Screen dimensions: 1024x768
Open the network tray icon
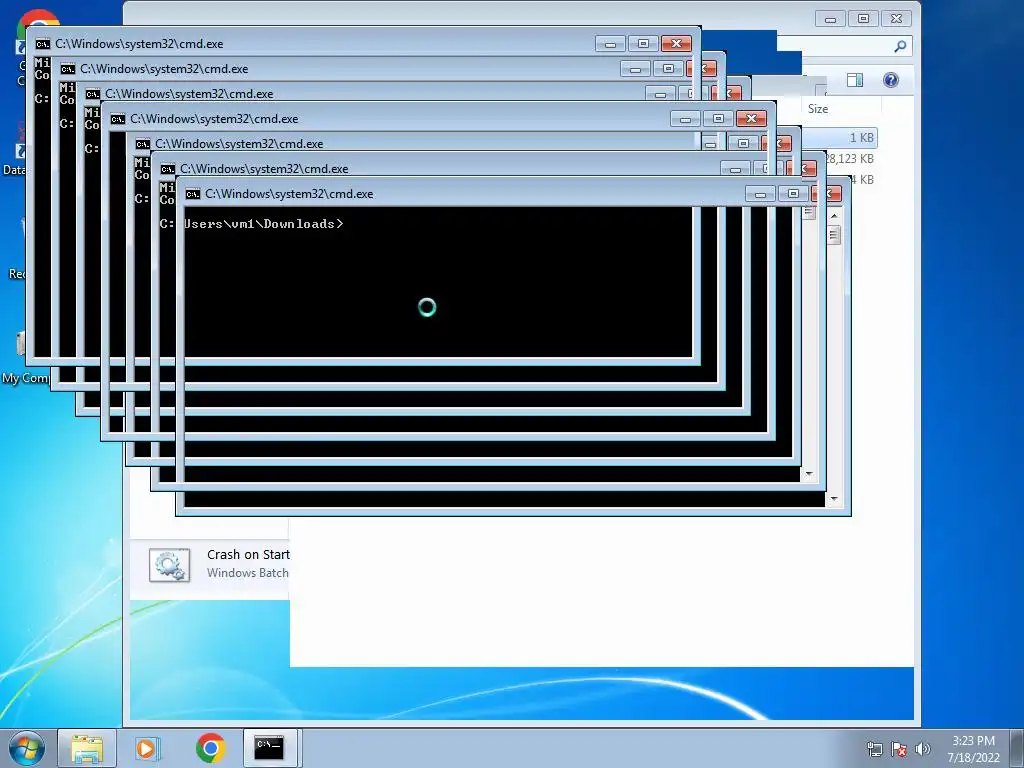(874, 749)
